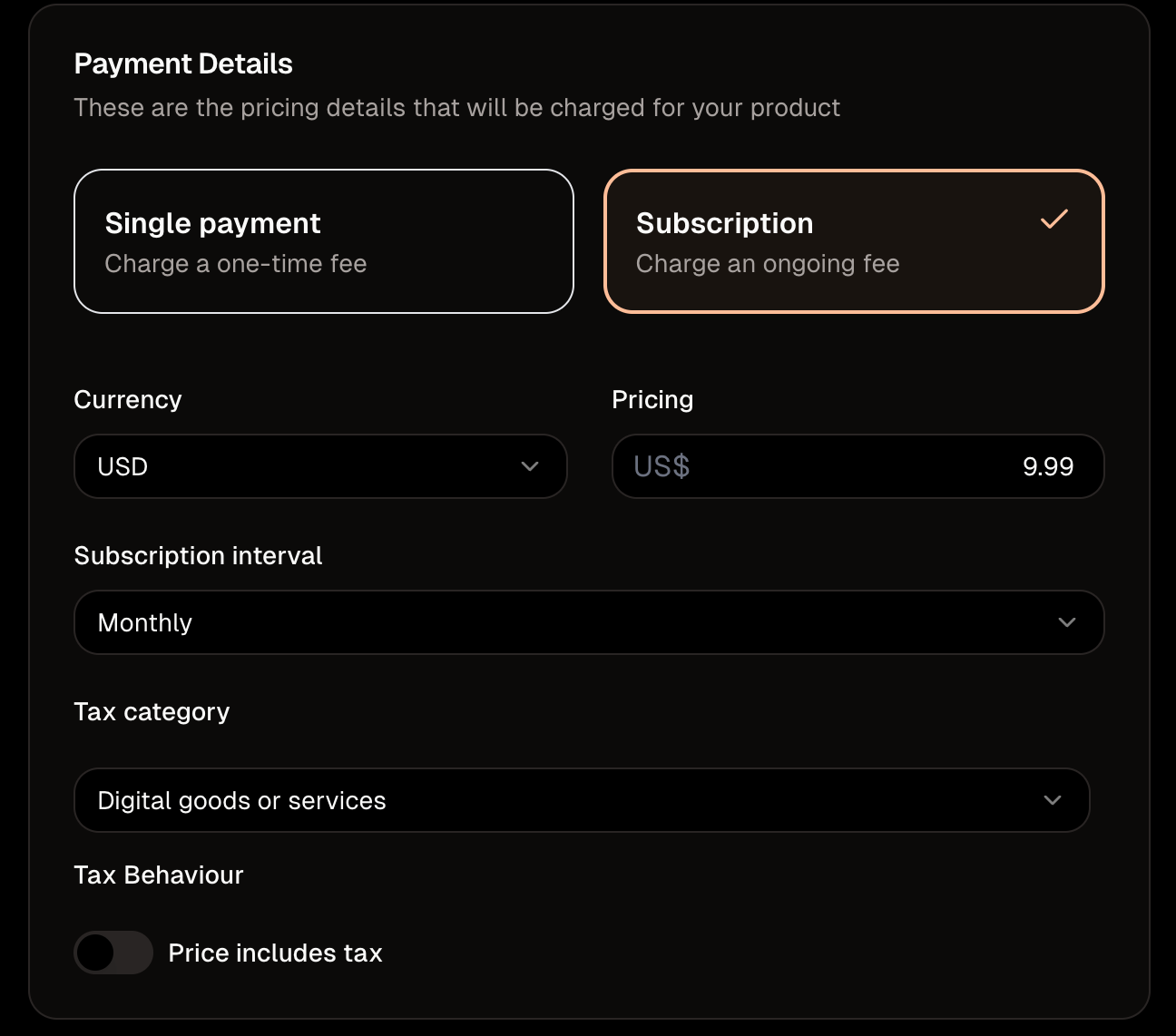The image size is (1176, 1036).
Task: Click into the Pricing amount field showing 9.99
Action: point(858,466)
